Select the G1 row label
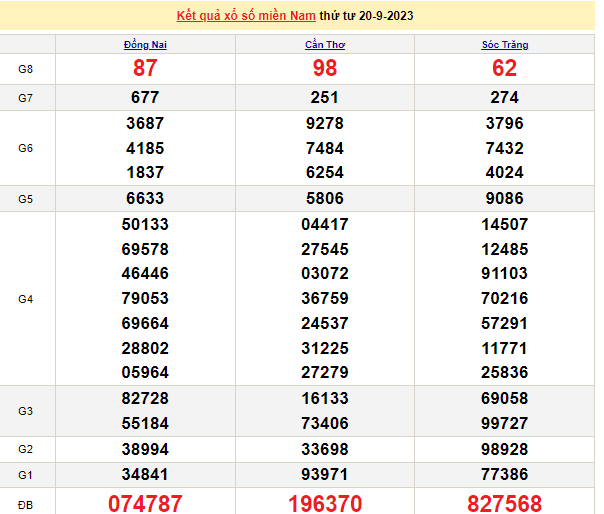 point(26,474)
